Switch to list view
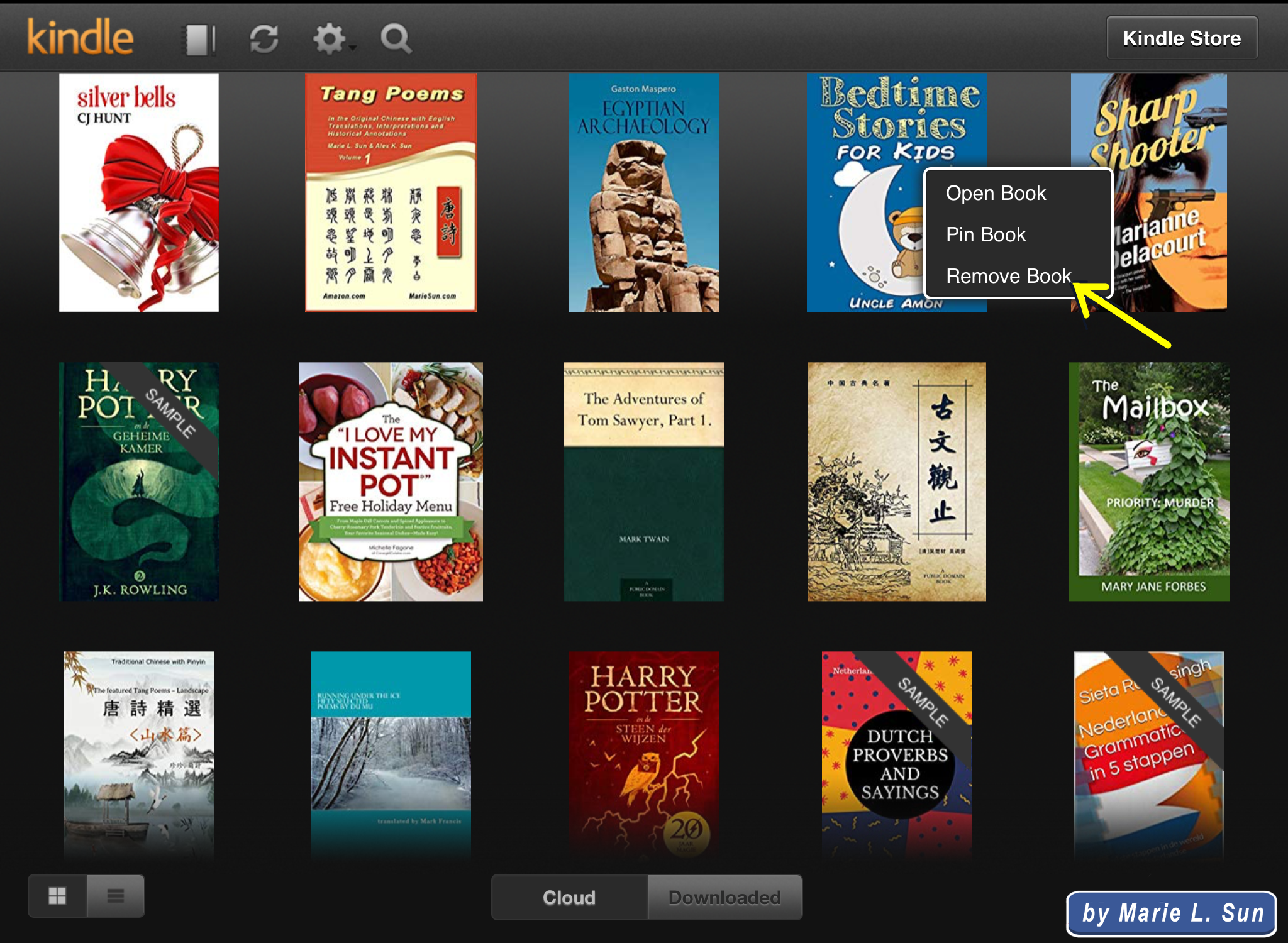The width and height of the screenshot is (1288, 943). click(x=116, y=895)
